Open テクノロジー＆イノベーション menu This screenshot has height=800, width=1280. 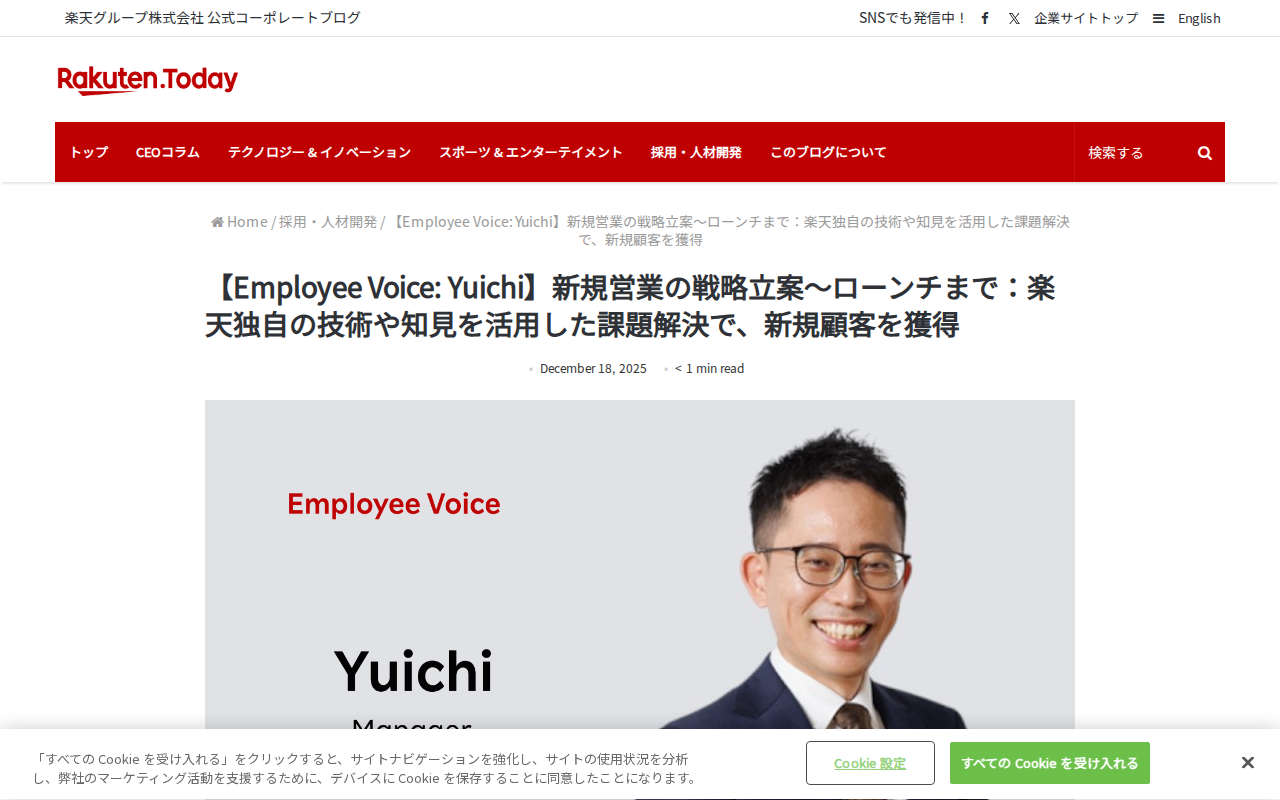[x=319, y=152]
